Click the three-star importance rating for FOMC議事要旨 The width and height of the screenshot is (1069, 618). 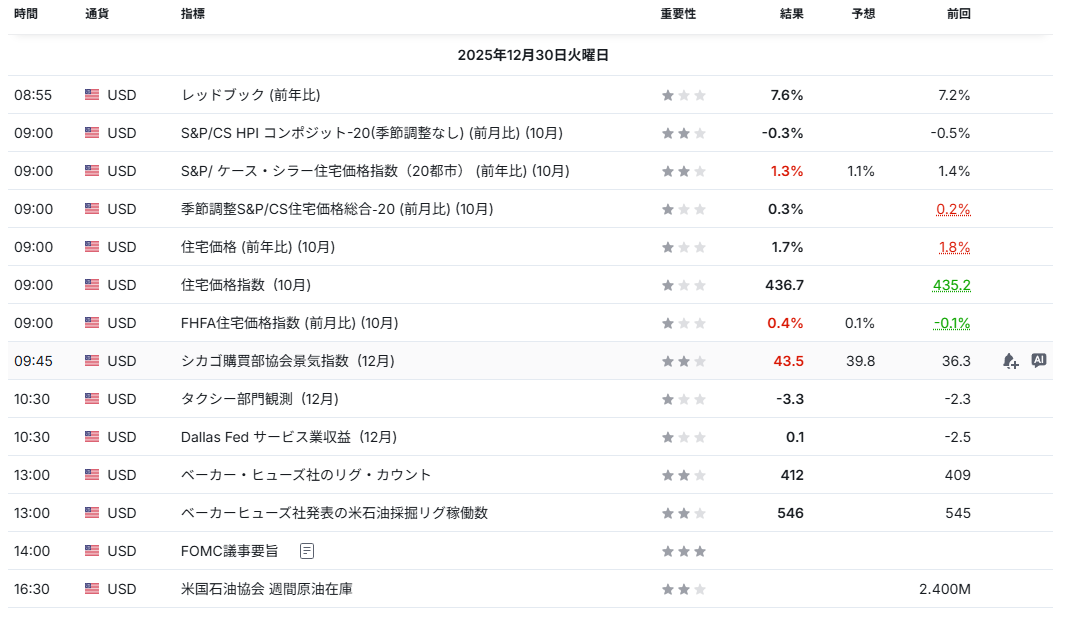[684, 551]
